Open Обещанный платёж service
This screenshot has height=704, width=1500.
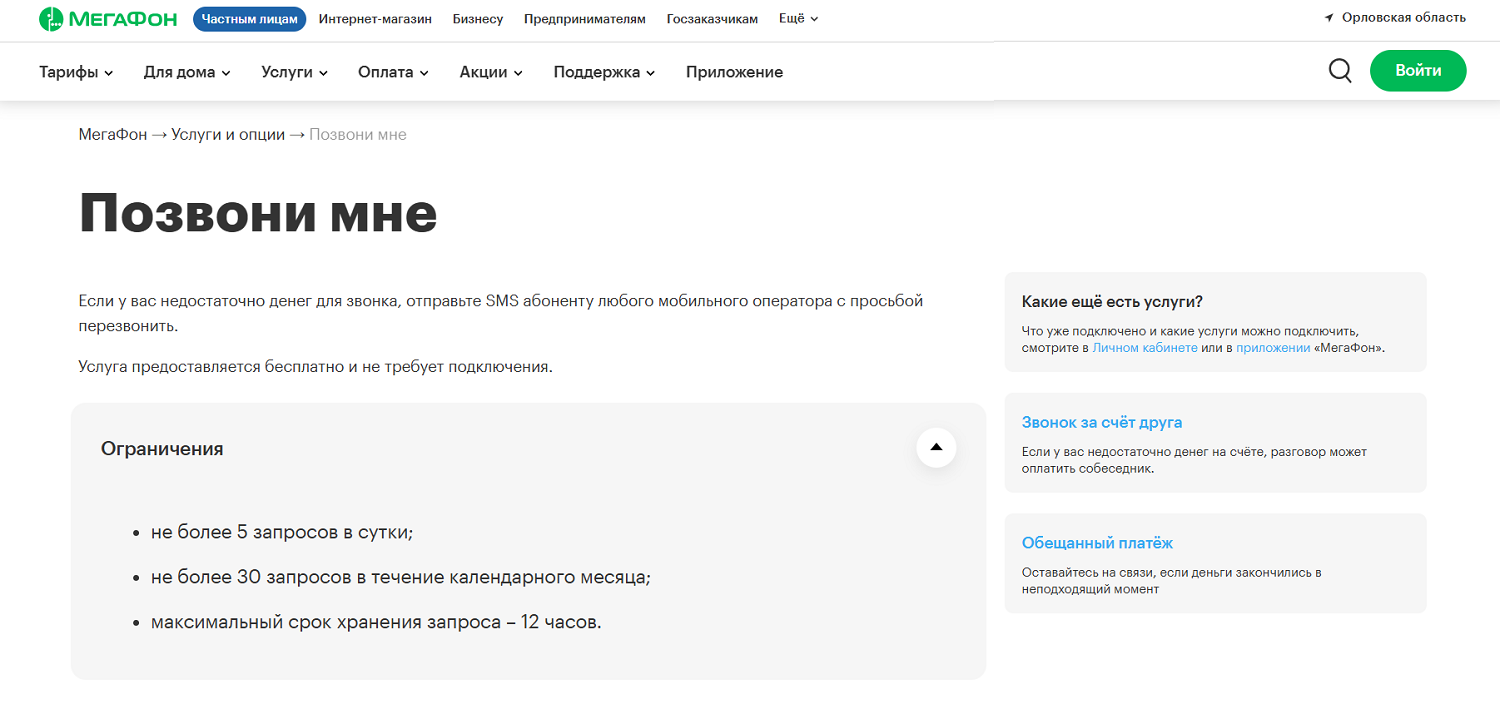(1097, 543)
